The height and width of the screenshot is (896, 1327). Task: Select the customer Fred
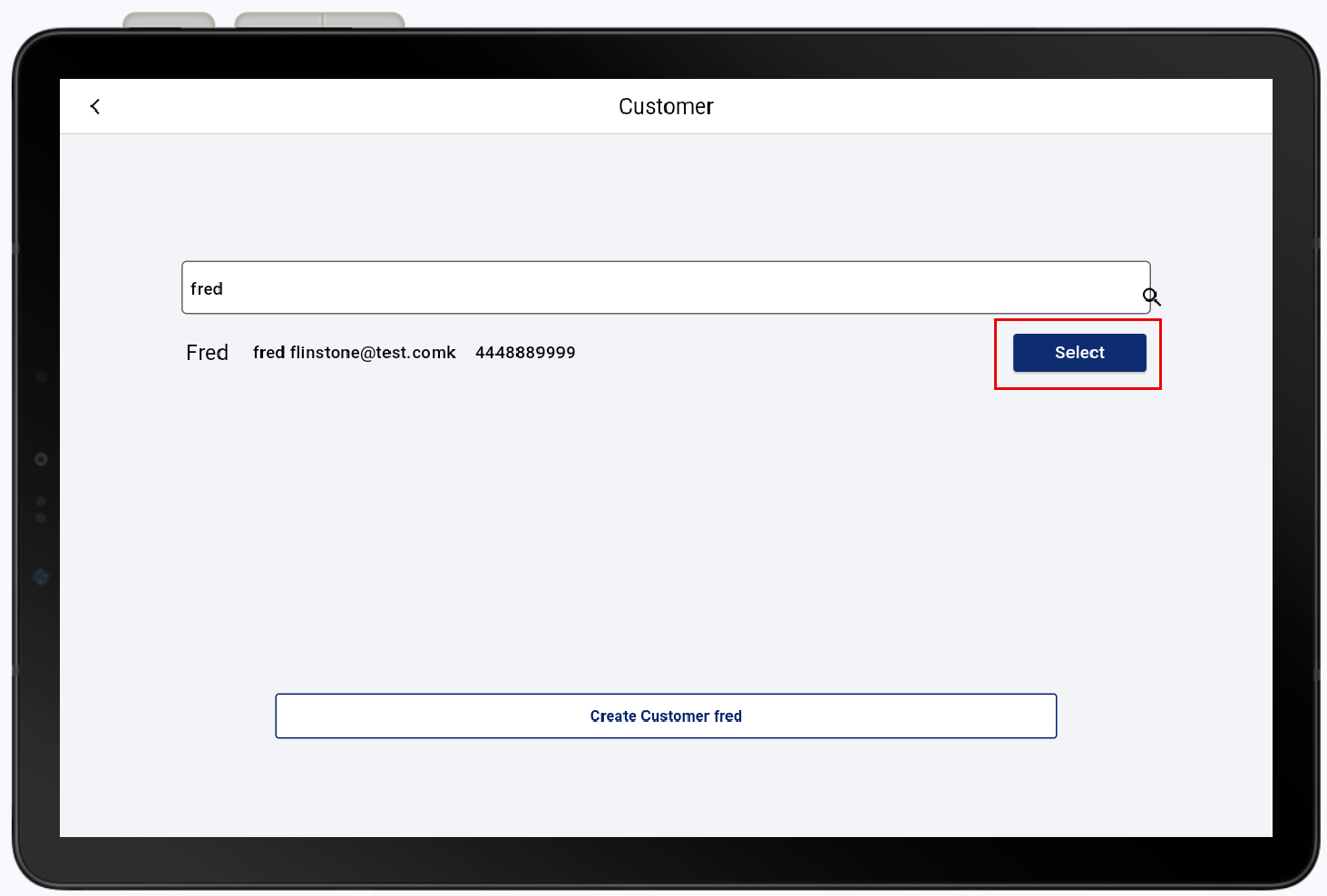click(1079, 353)
